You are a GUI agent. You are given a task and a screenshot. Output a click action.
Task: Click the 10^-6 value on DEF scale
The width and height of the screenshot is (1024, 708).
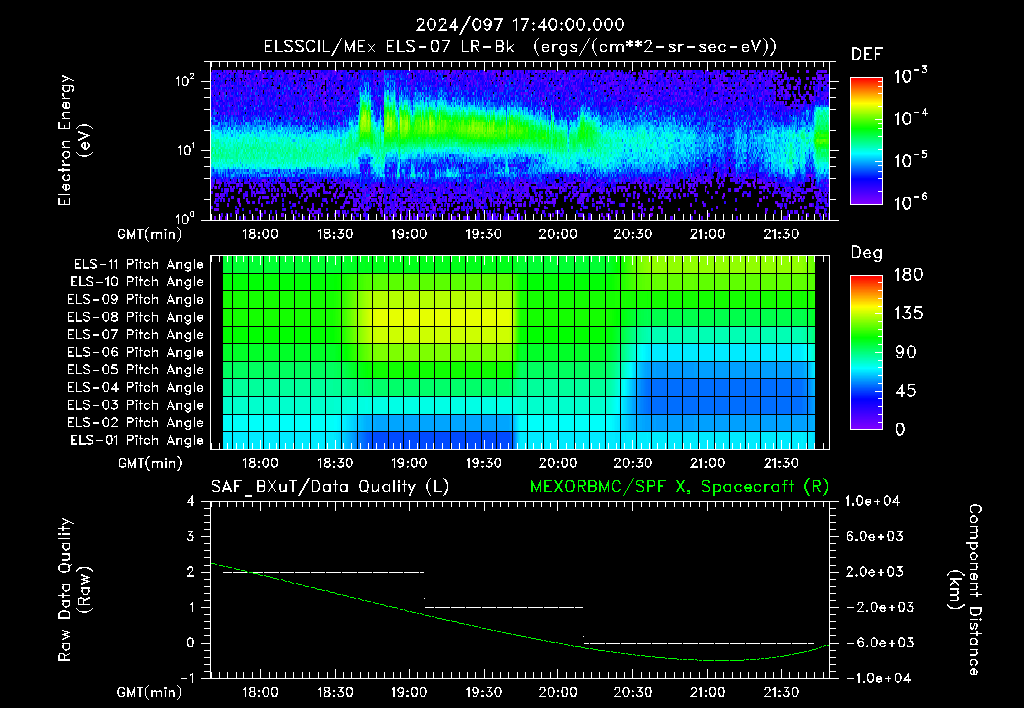point(910,202)
